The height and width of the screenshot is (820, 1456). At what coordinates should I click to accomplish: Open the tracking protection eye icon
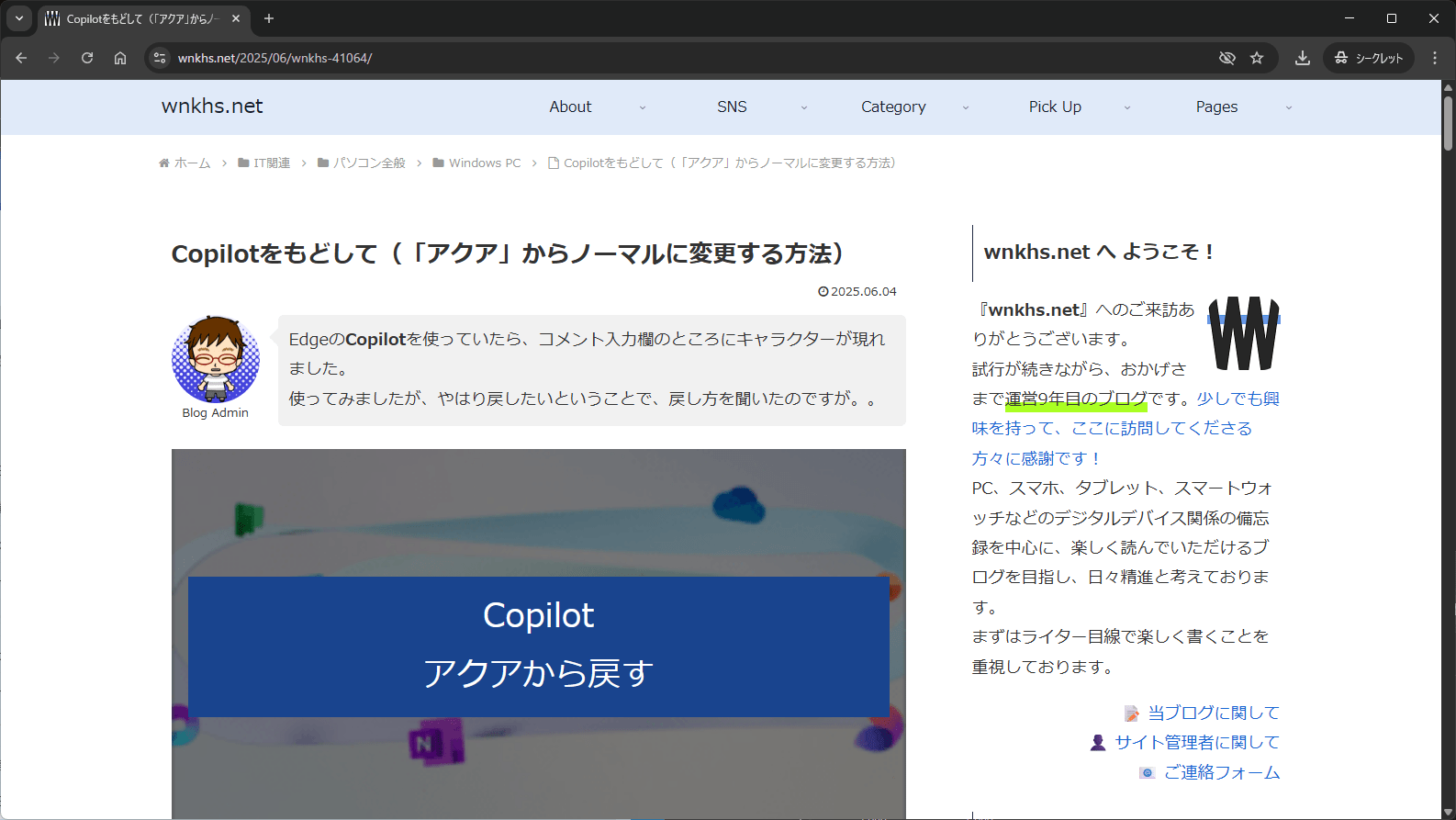coord(1226,58)
